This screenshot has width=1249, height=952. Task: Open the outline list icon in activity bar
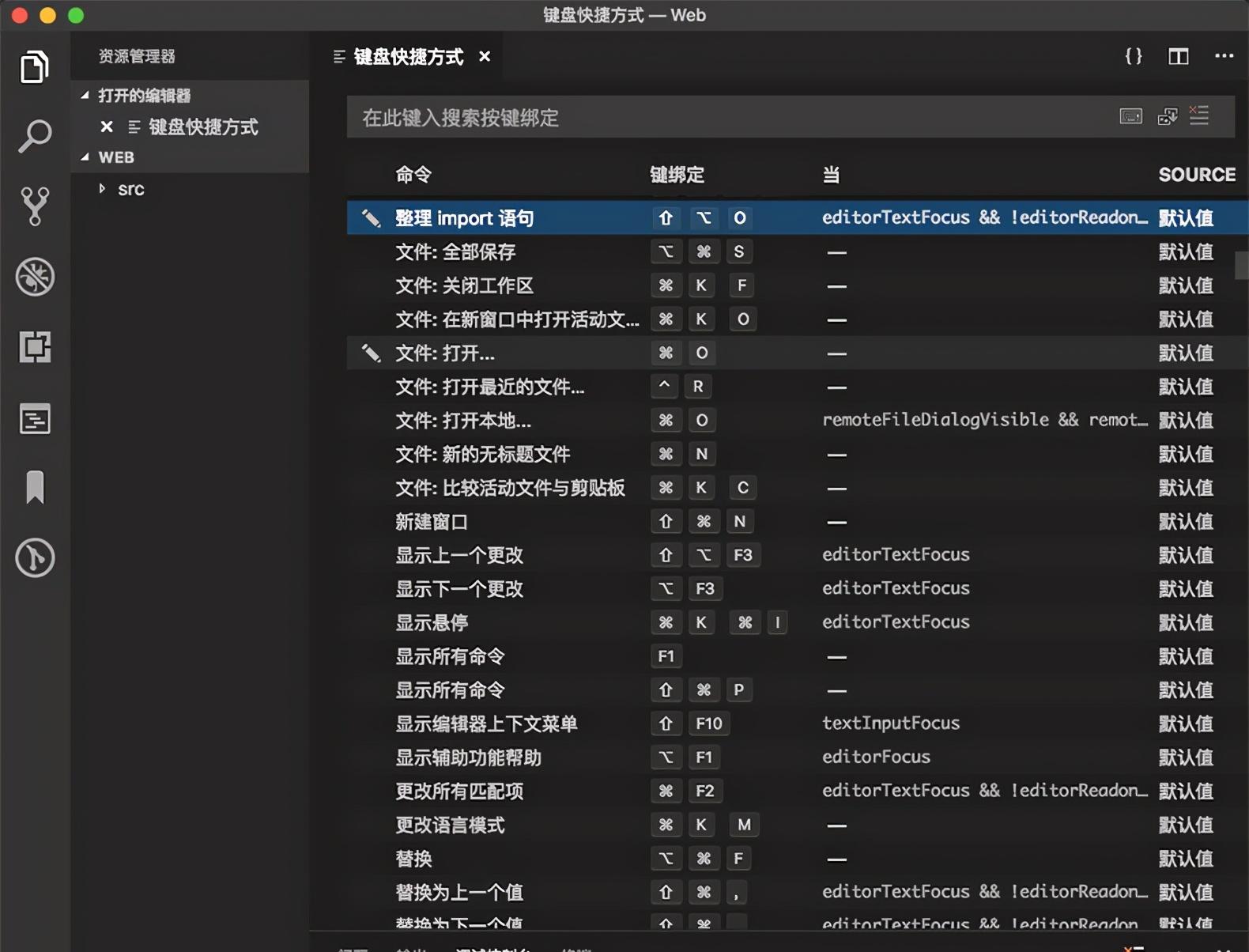35,419
